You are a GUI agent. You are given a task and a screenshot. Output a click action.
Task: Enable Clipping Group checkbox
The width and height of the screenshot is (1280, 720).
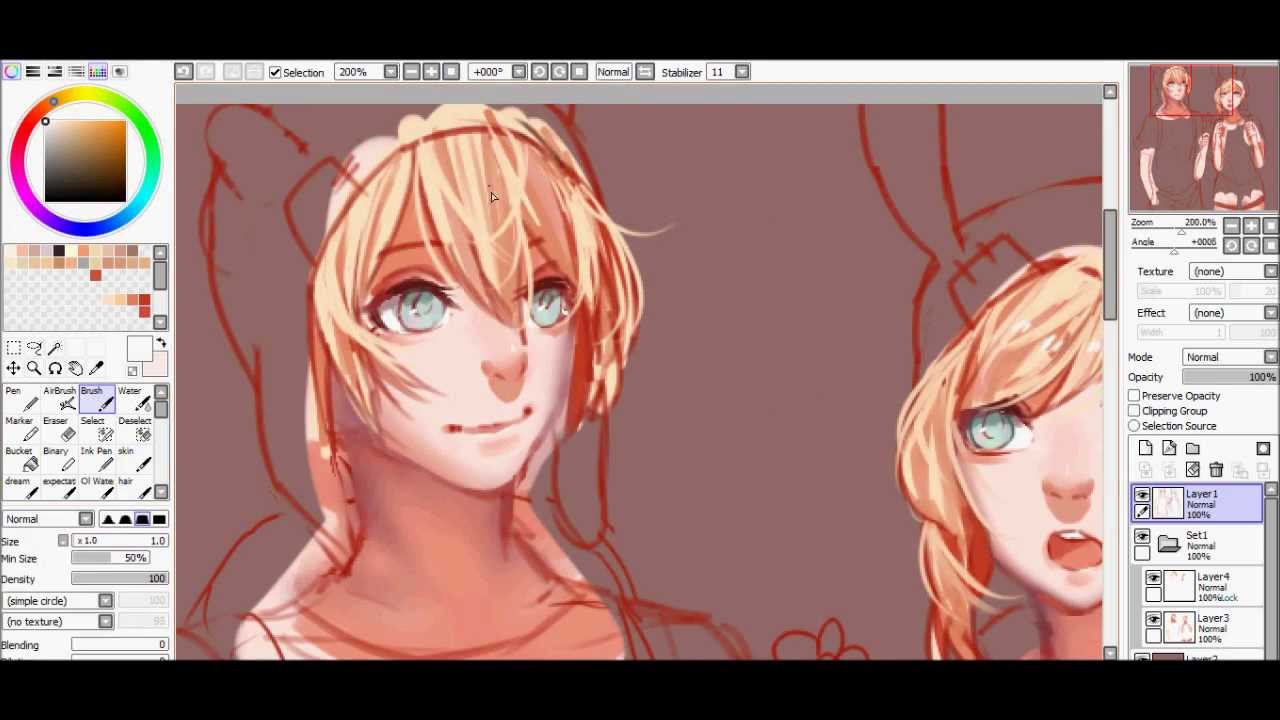1134,411
